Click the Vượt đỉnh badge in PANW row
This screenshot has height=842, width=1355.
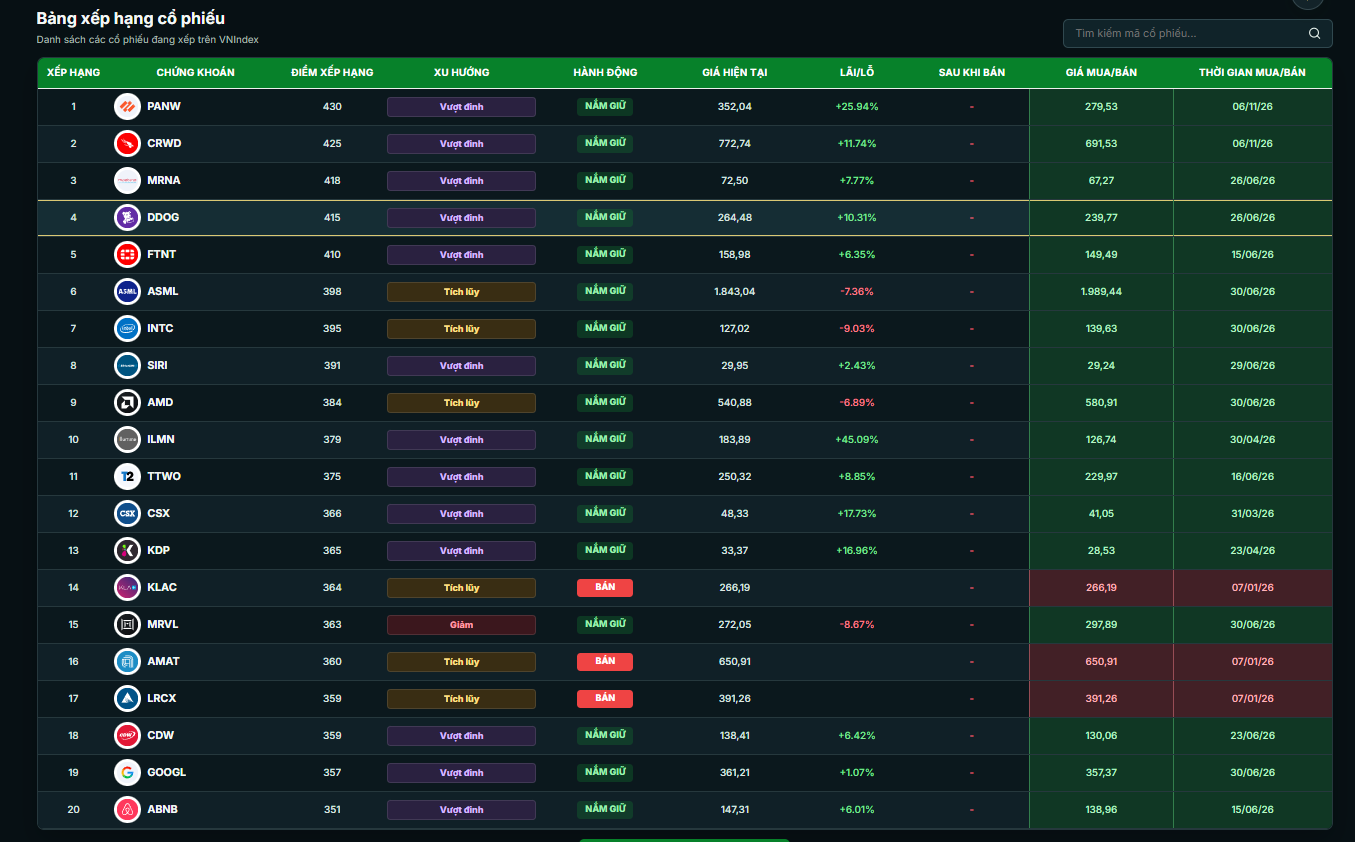pyautogui.click(x=461, y=107)
